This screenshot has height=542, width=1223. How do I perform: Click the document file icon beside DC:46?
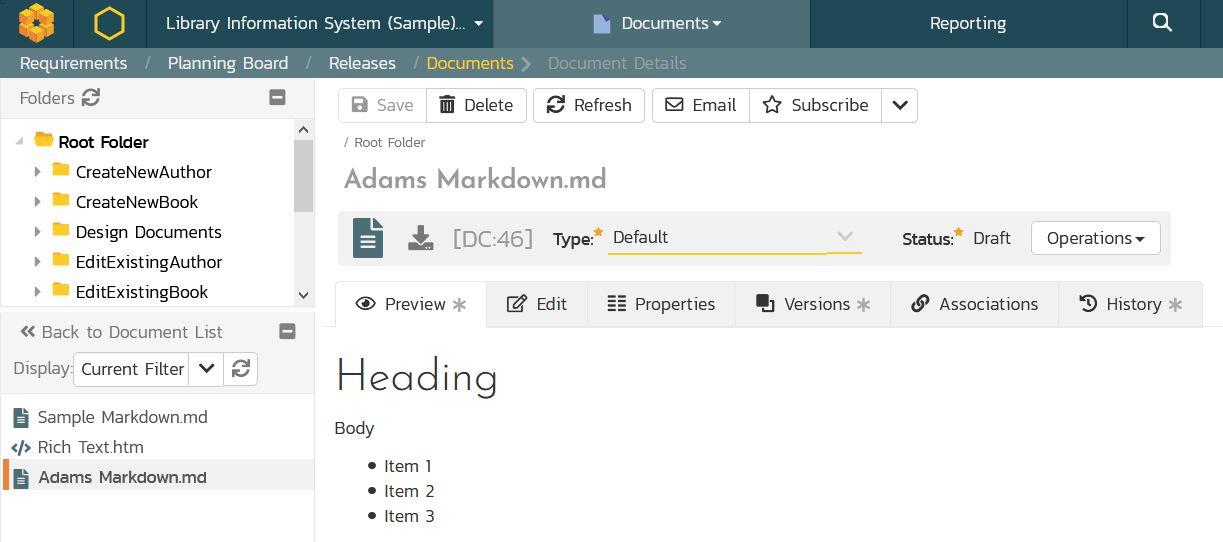pos(368,238)
